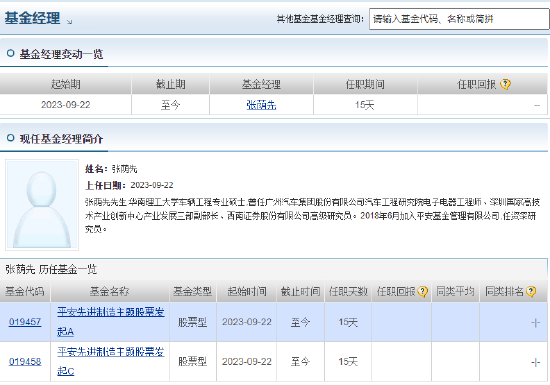Open fund code 019458 link
The width and height of the screenshot is (550, 385).
tap(25, 362)
